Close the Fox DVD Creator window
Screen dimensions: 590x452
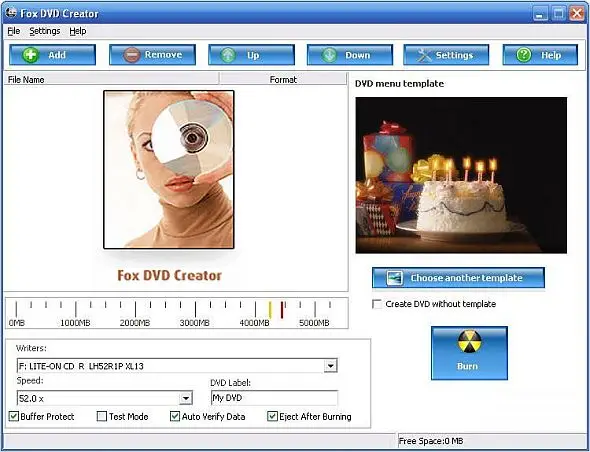(576, 14)
